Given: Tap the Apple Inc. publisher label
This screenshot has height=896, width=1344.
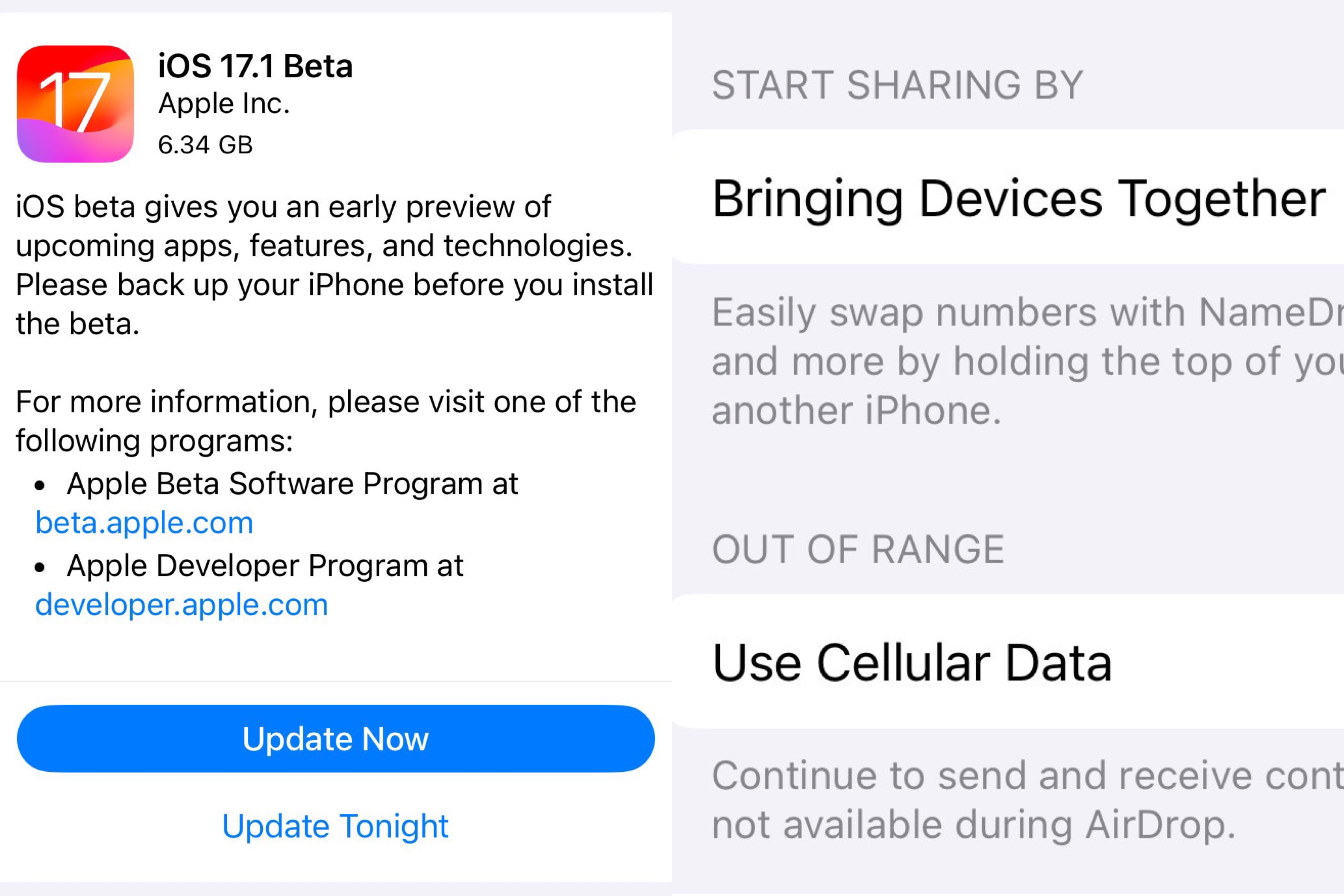Looking at the screenshot, I should click(x=224, y=104).
